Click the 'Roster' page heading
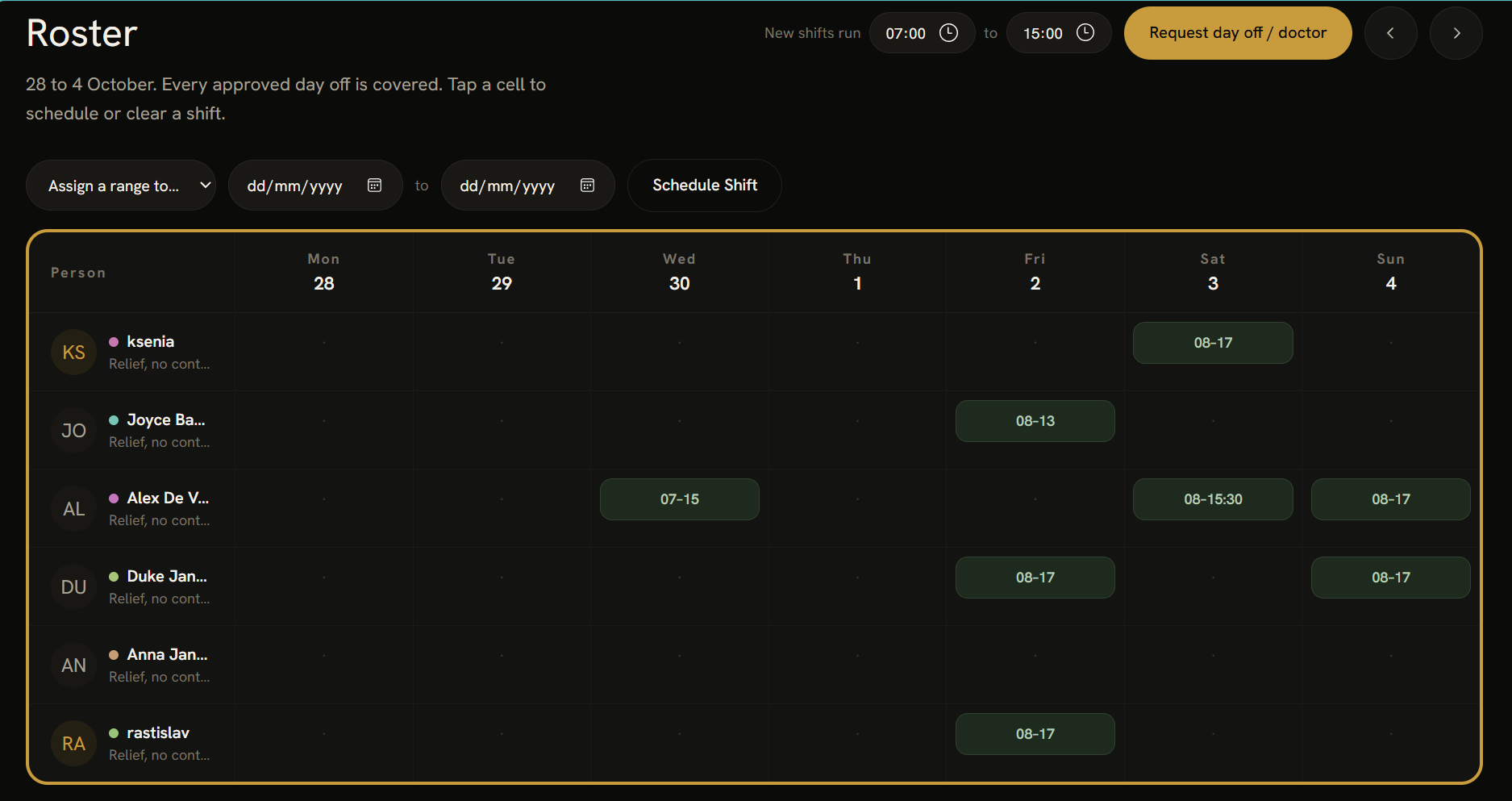This screenshot has width=1512, height=801. (82, 33)
